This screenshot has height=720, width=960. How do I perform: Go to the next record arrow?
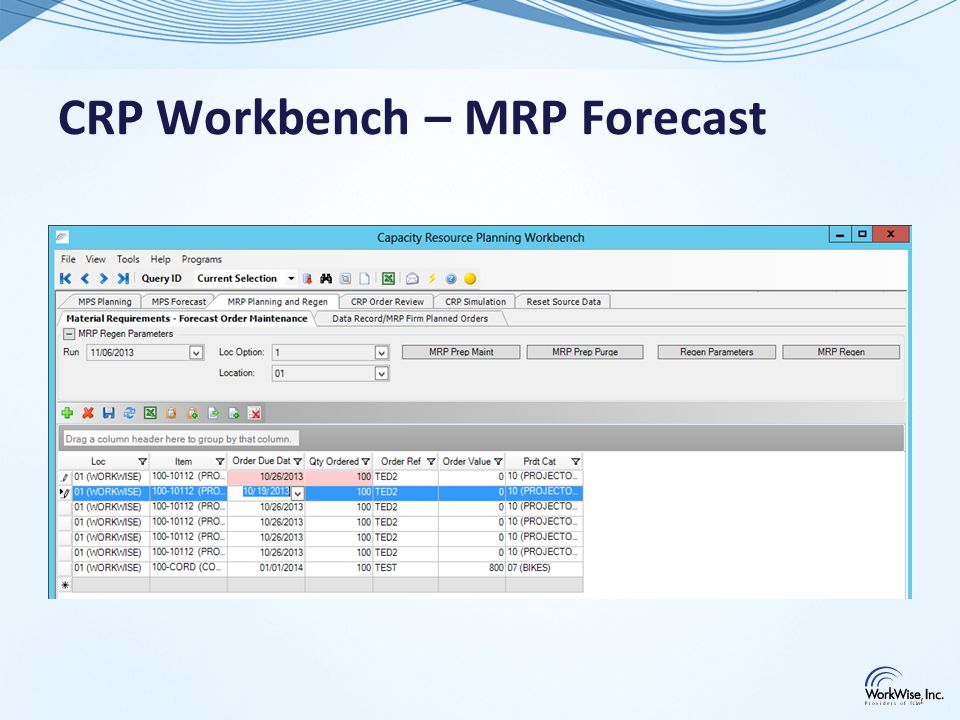coord(103,279)
